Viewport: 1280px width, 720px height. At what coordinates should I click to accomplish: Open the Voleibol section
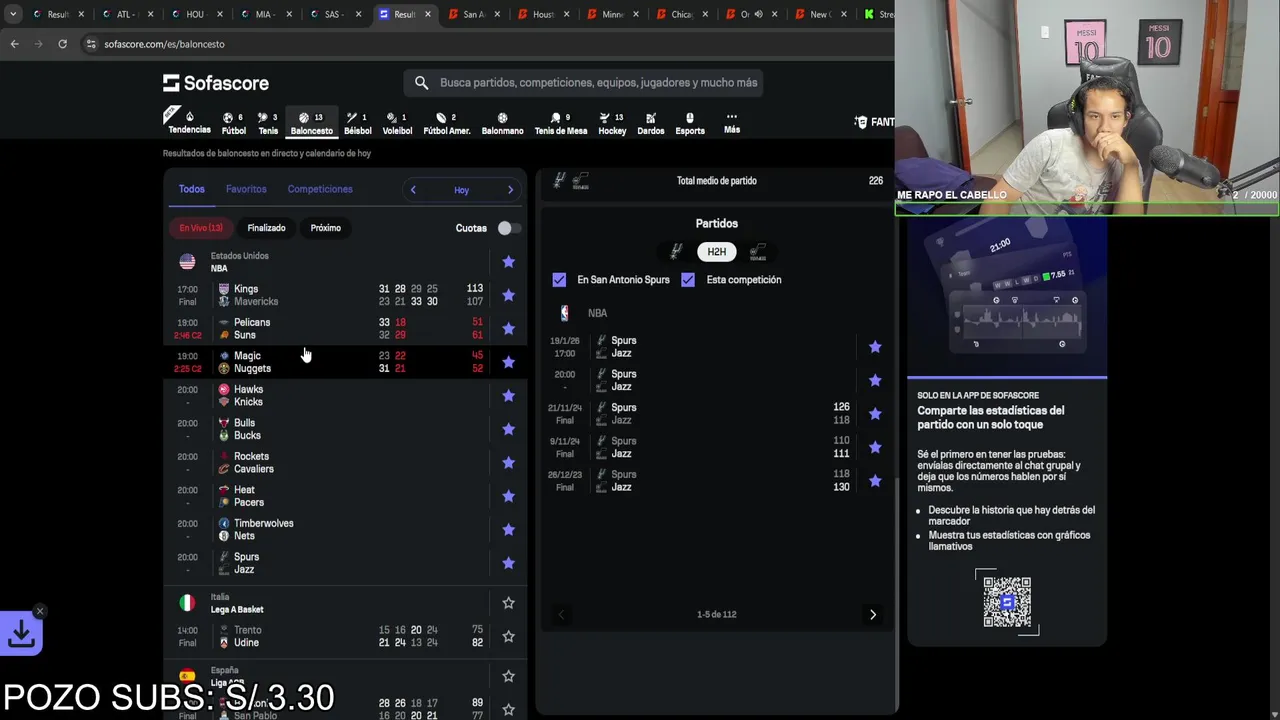pyautogui.click(x=397, y=123)
